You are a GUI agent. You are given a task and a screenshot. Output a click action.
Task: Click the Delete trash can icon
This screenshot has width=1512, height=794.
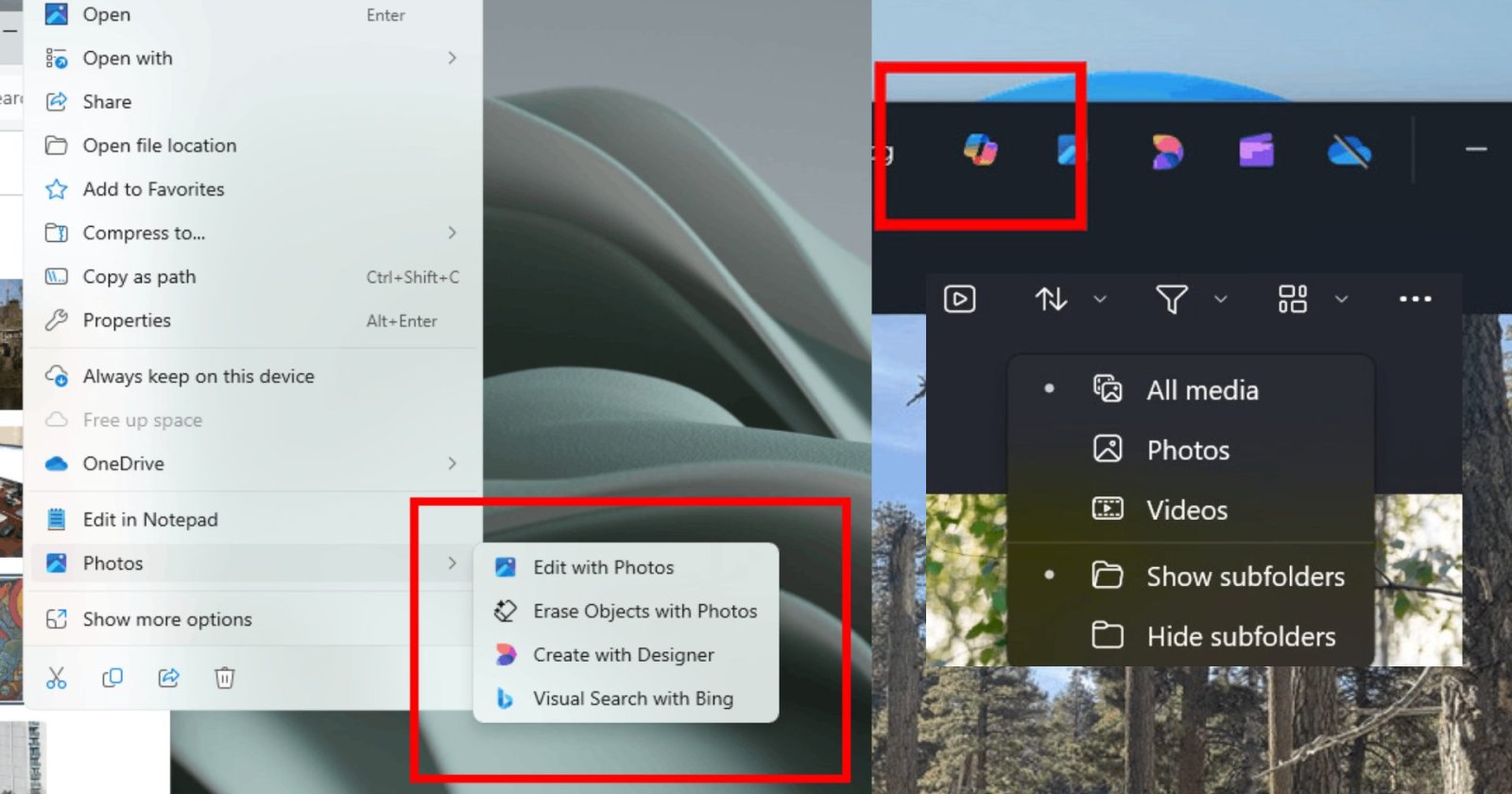click(225, 678)
